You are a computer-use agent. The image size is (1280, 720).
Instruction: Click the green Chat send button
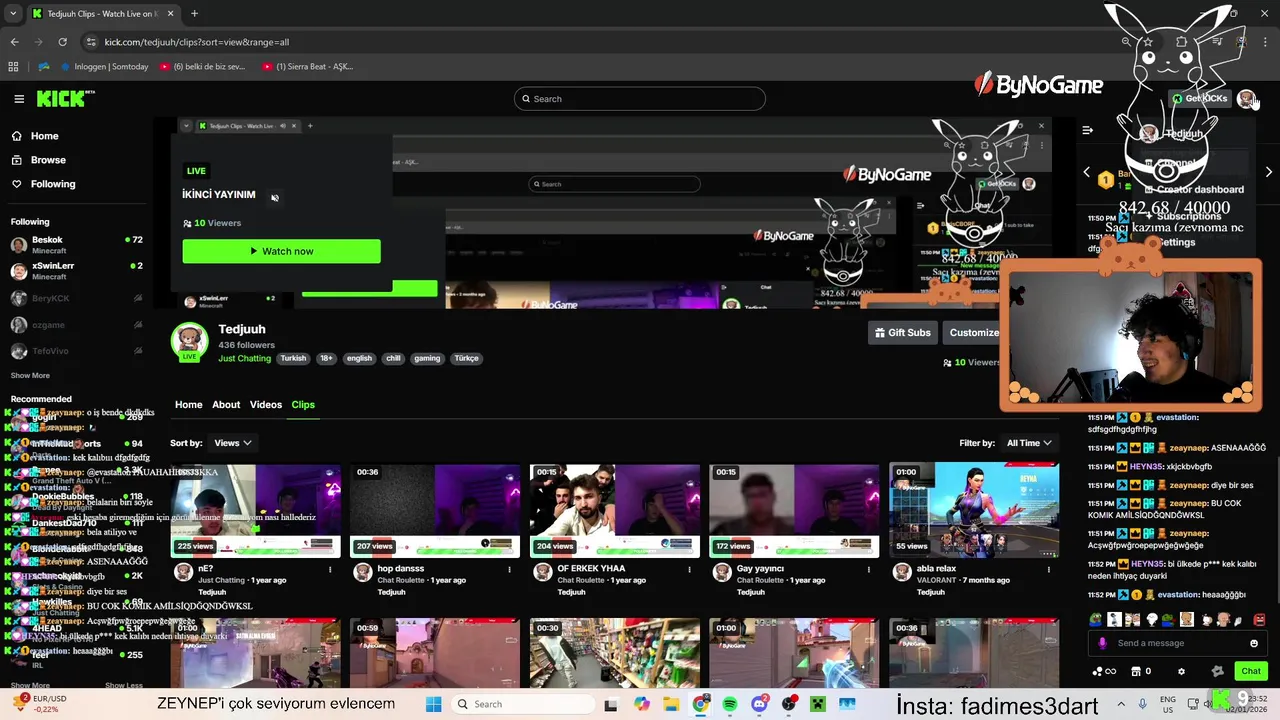[1251, 671]
